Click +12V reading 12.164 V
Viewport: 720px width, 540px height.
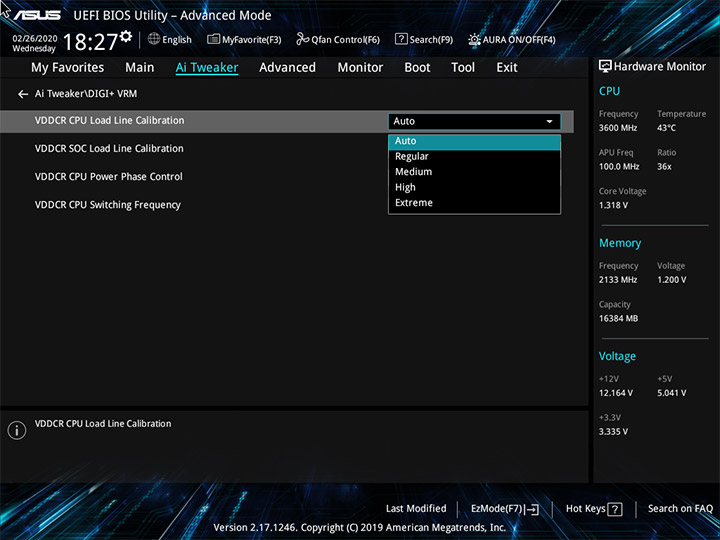pyautogui.click(x=616, y=393)
